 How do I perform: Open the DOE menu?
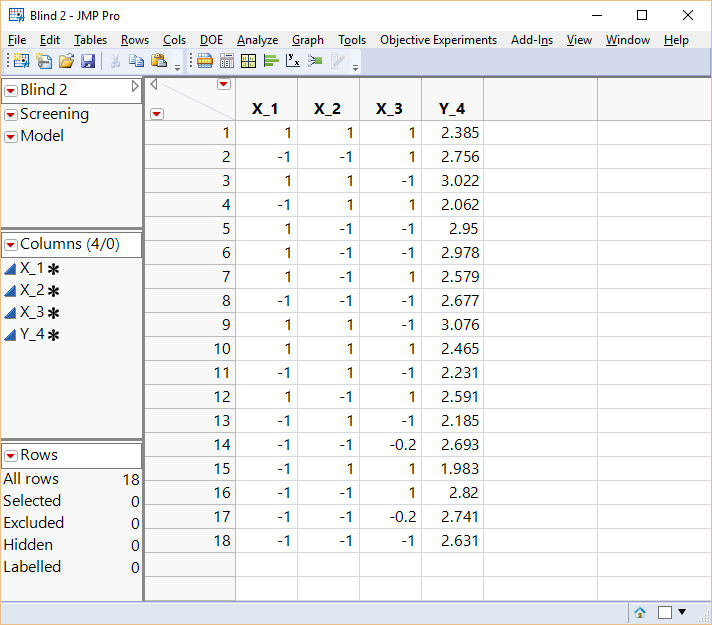tap(211, 40)
